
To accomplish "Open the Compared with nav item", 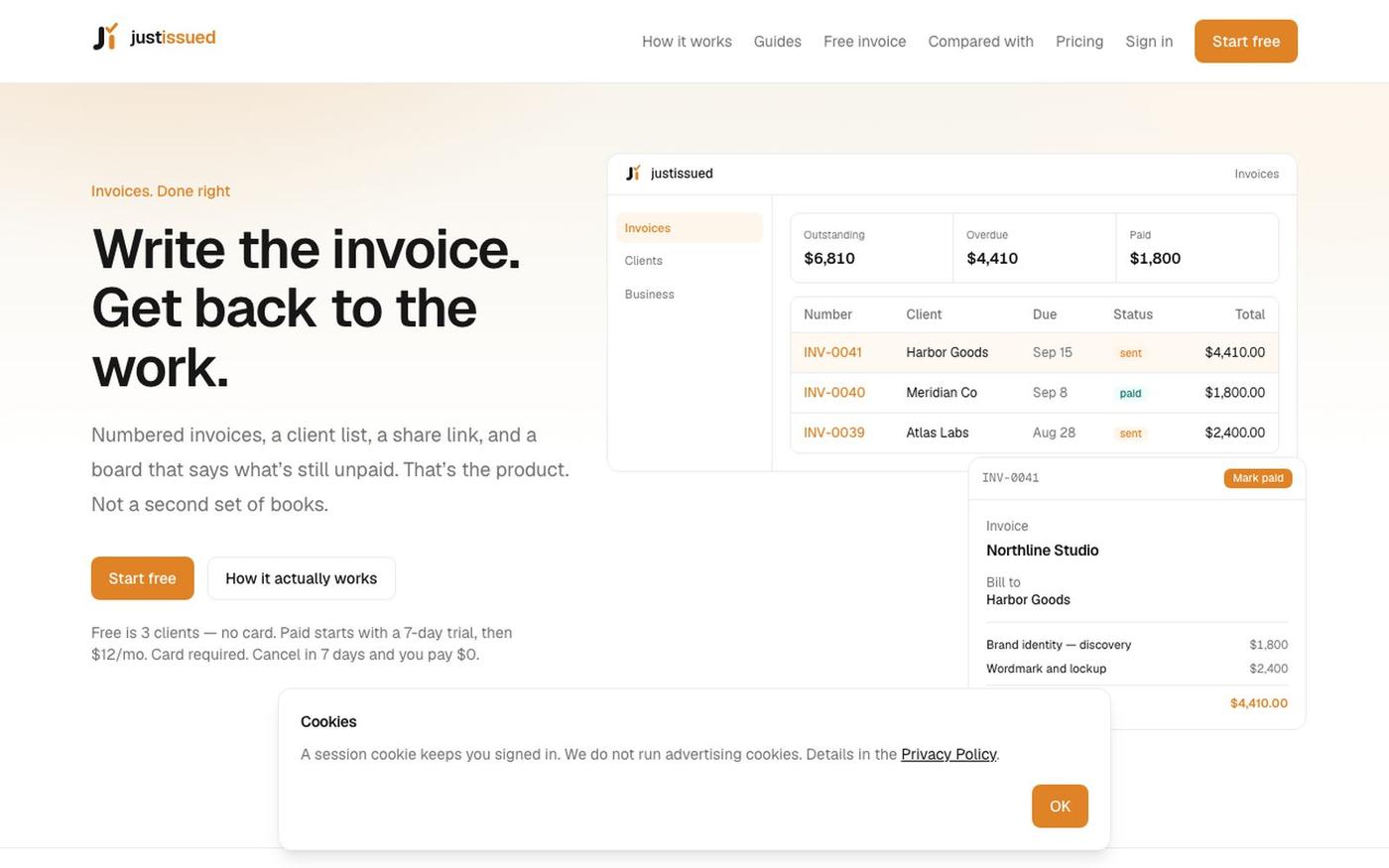I will (980, 42).
